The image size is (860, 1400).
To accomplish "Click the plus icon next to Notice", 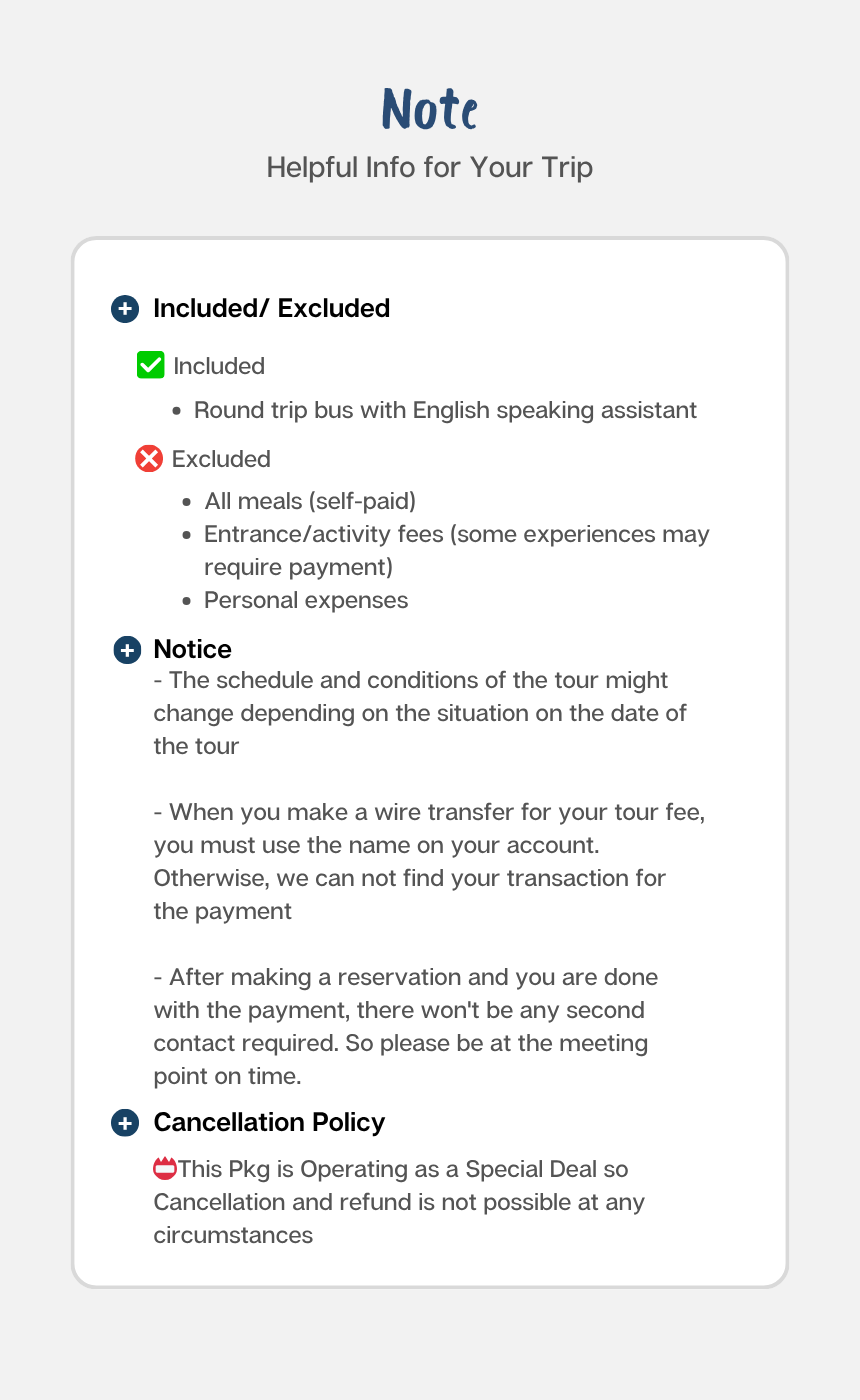I will 127,650.
